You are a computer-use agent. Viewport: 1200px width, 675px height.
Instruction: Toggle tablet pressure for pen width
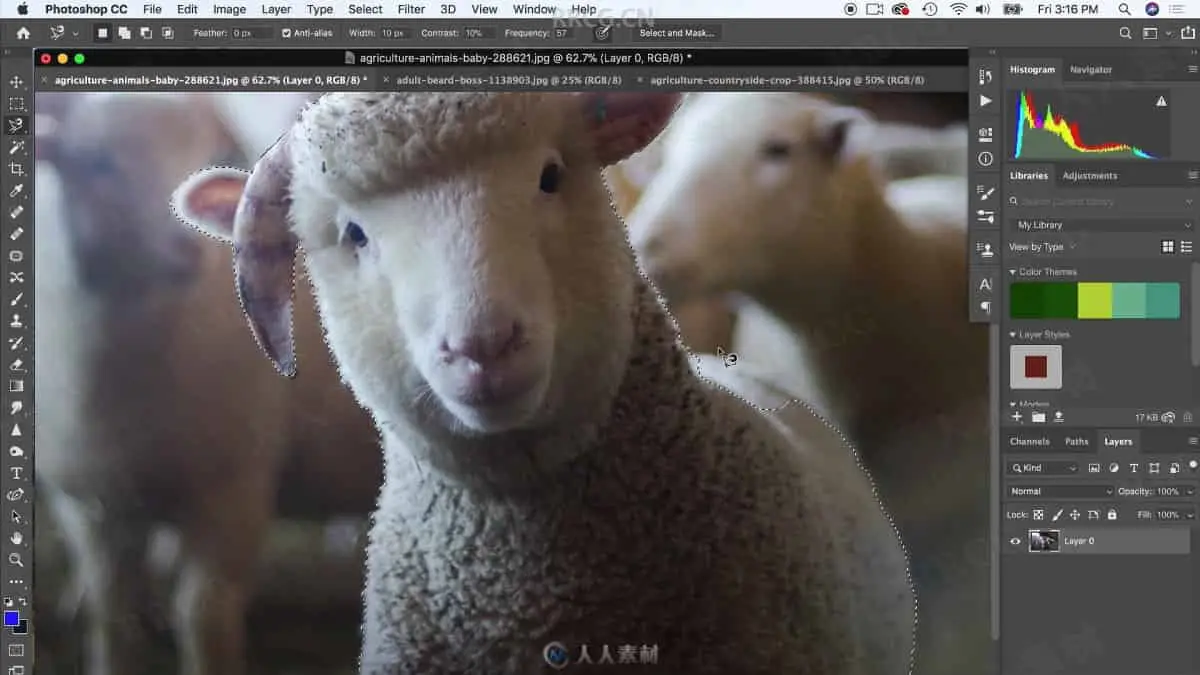tap(602, 33)
